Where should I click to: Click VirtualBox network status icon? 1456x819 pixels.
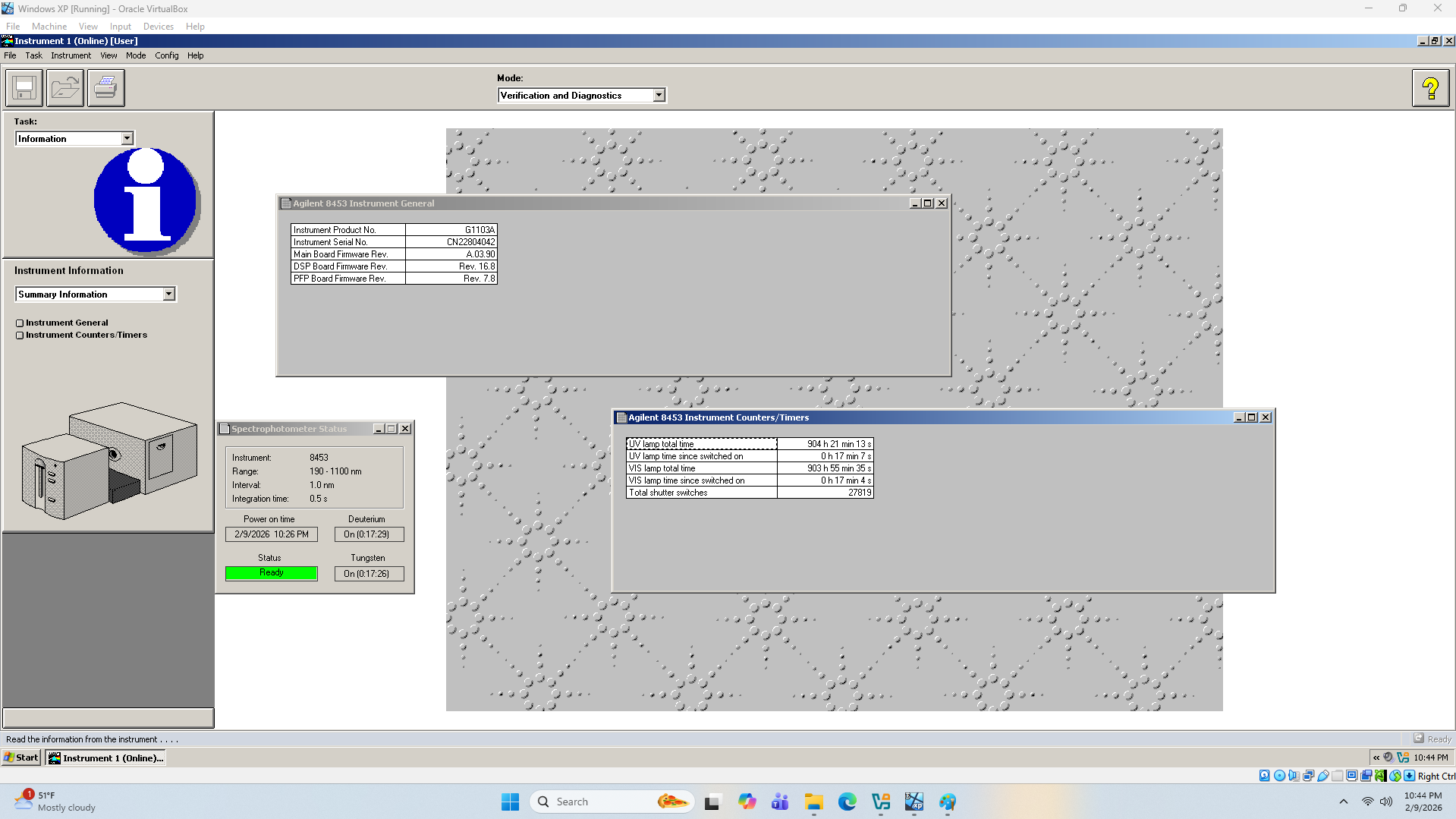click(1308, 776)
